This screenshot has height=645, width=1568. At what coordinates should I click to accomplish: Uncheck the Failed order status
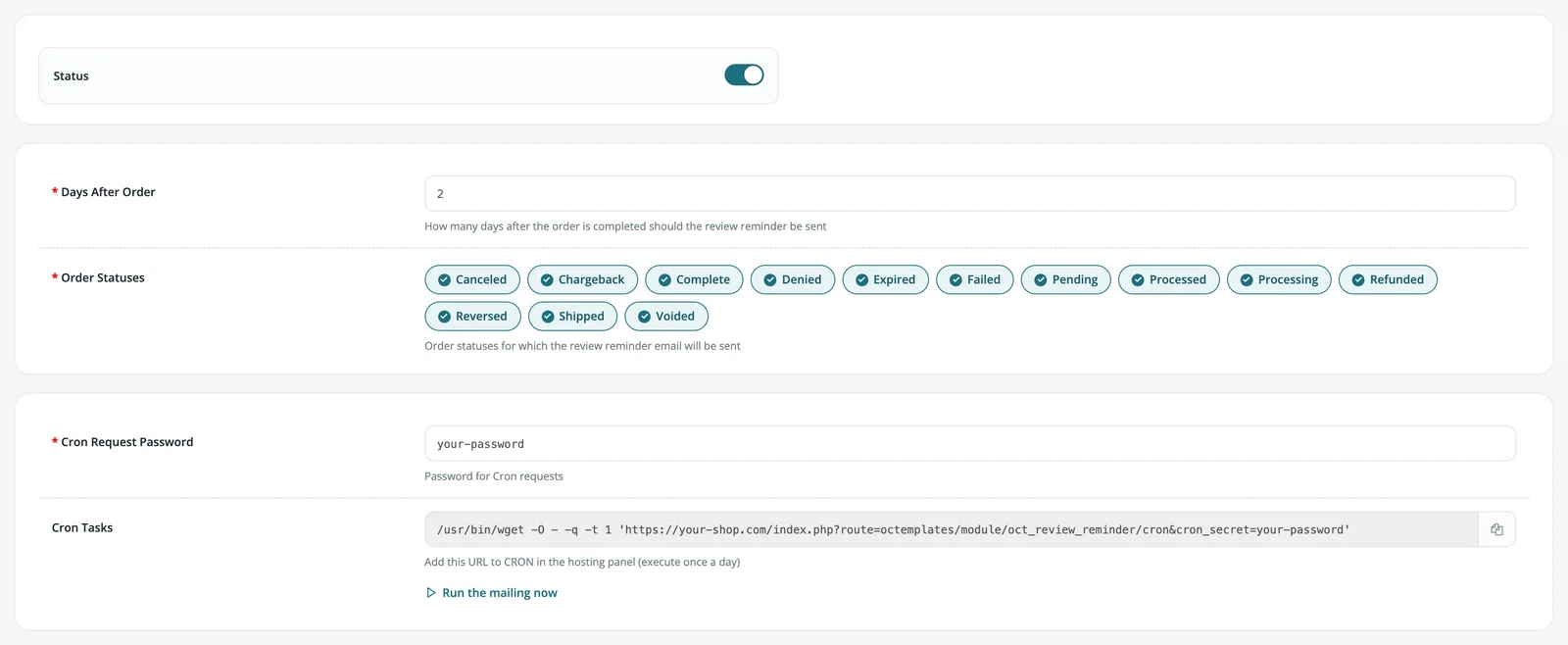[975, 279]
